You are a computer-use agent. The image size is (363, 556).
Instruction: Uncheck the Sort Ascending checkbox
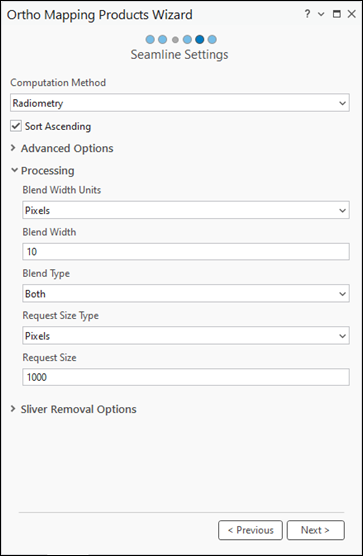[16, 126]
